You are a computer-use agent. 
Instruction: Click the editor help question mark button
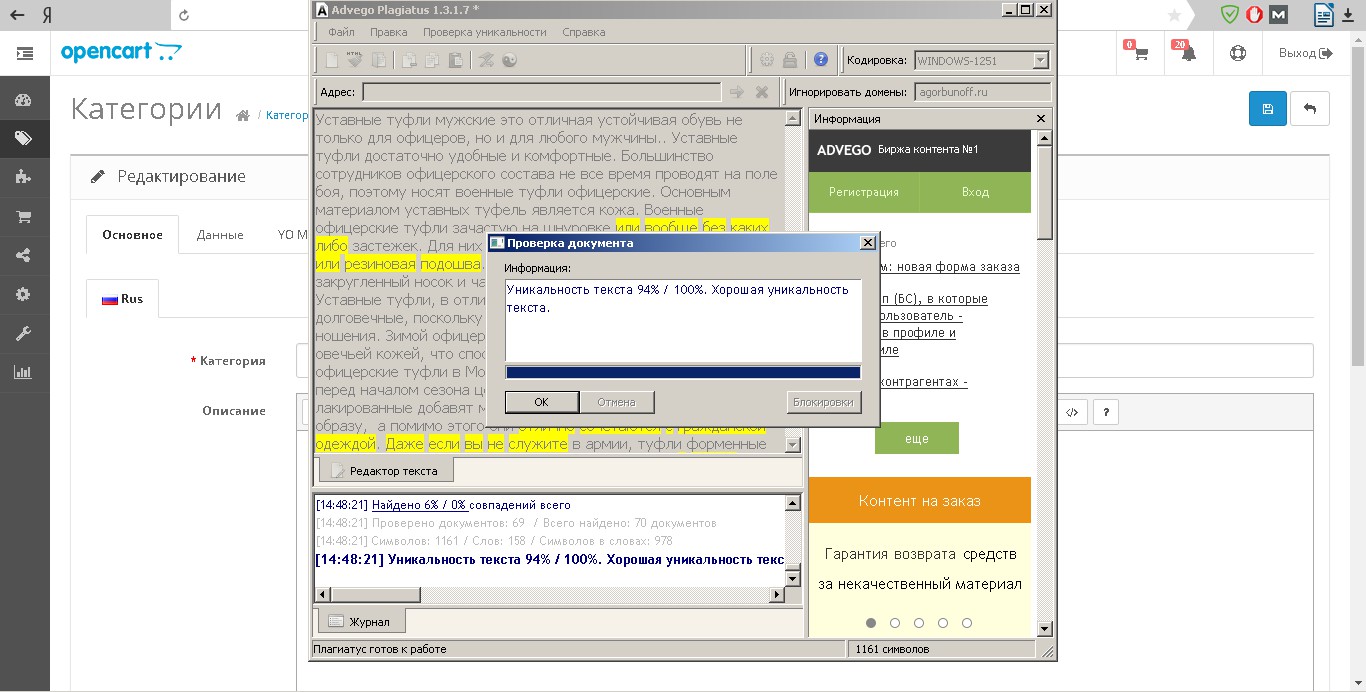tap(1106, 412)
